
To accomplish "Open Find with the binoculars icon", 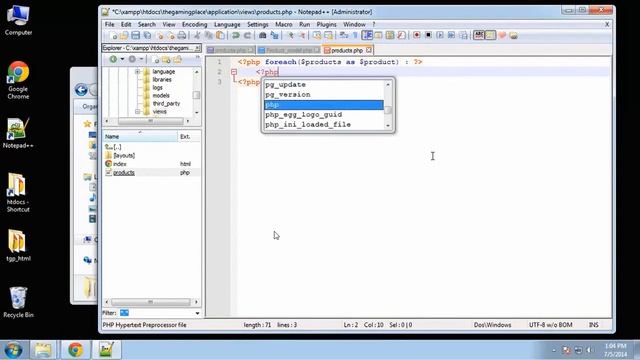I will click(x=262, y=36).
